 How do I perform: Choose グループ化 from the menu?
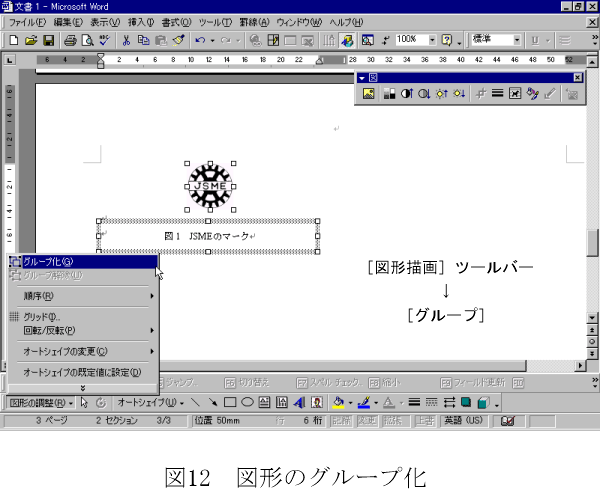pos(83,262)
